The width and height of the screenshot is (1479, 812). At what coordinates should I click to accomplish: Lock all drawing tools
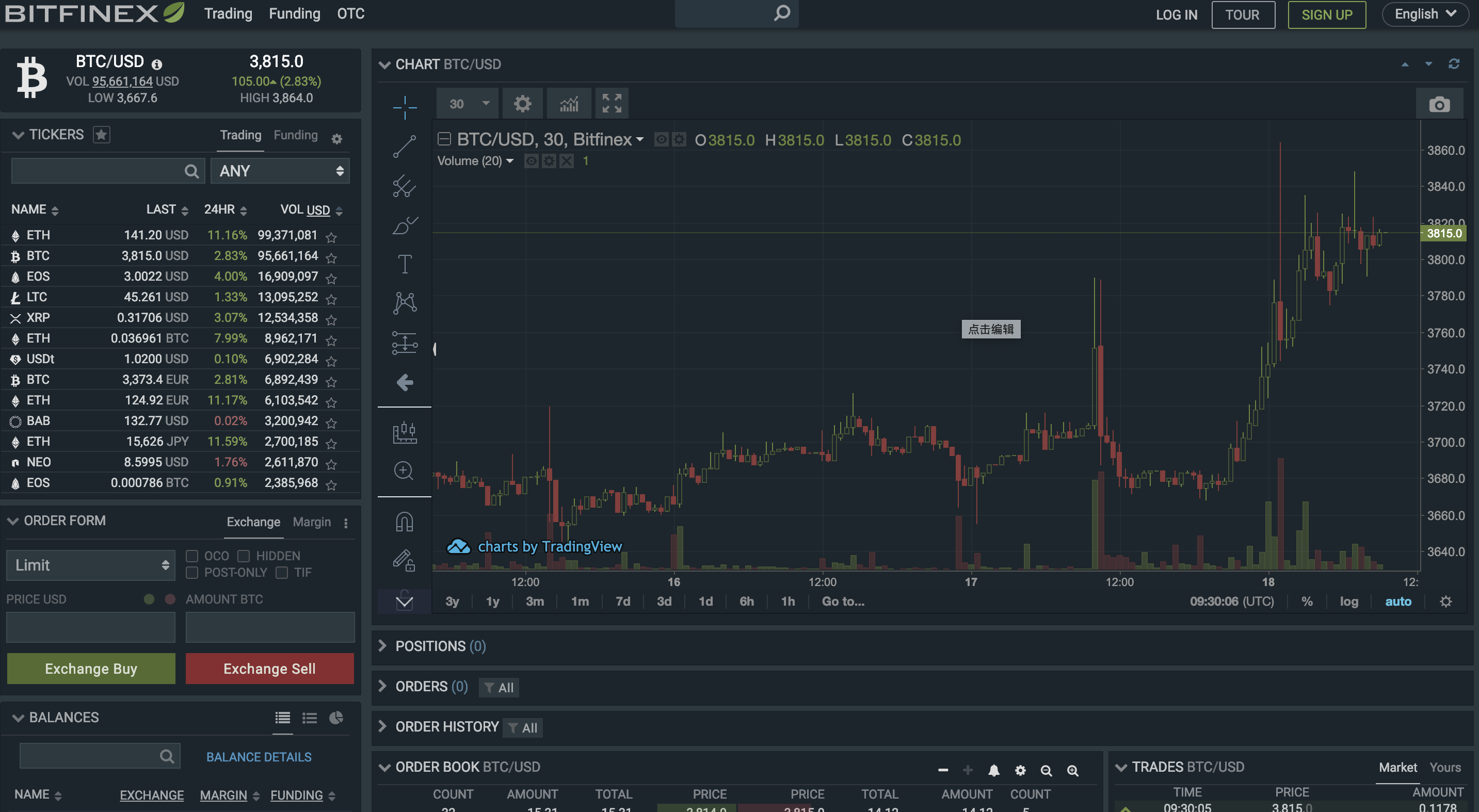(404, 560)
